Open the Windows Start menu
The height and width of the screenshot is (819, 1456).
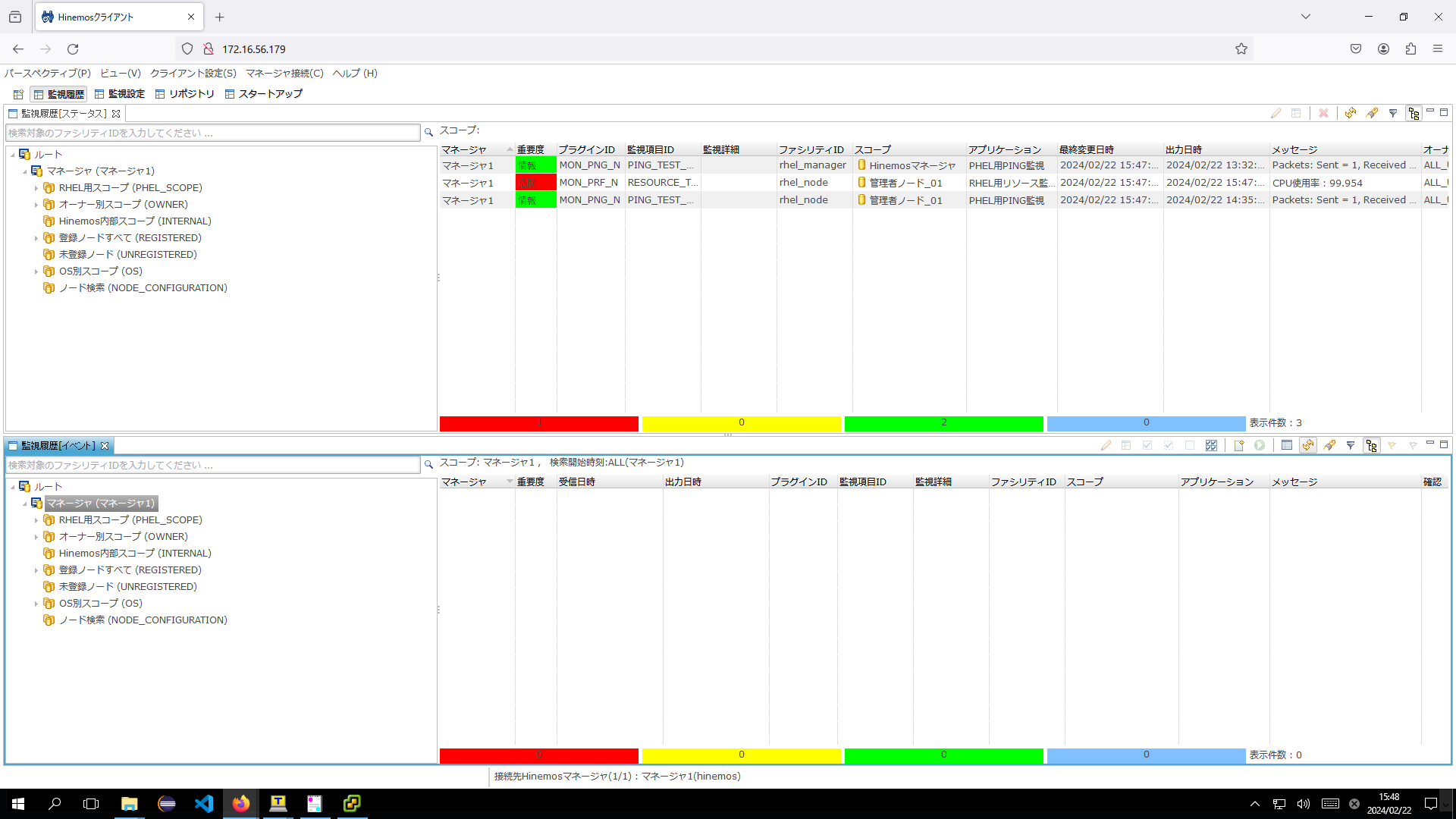coord(18,803)
